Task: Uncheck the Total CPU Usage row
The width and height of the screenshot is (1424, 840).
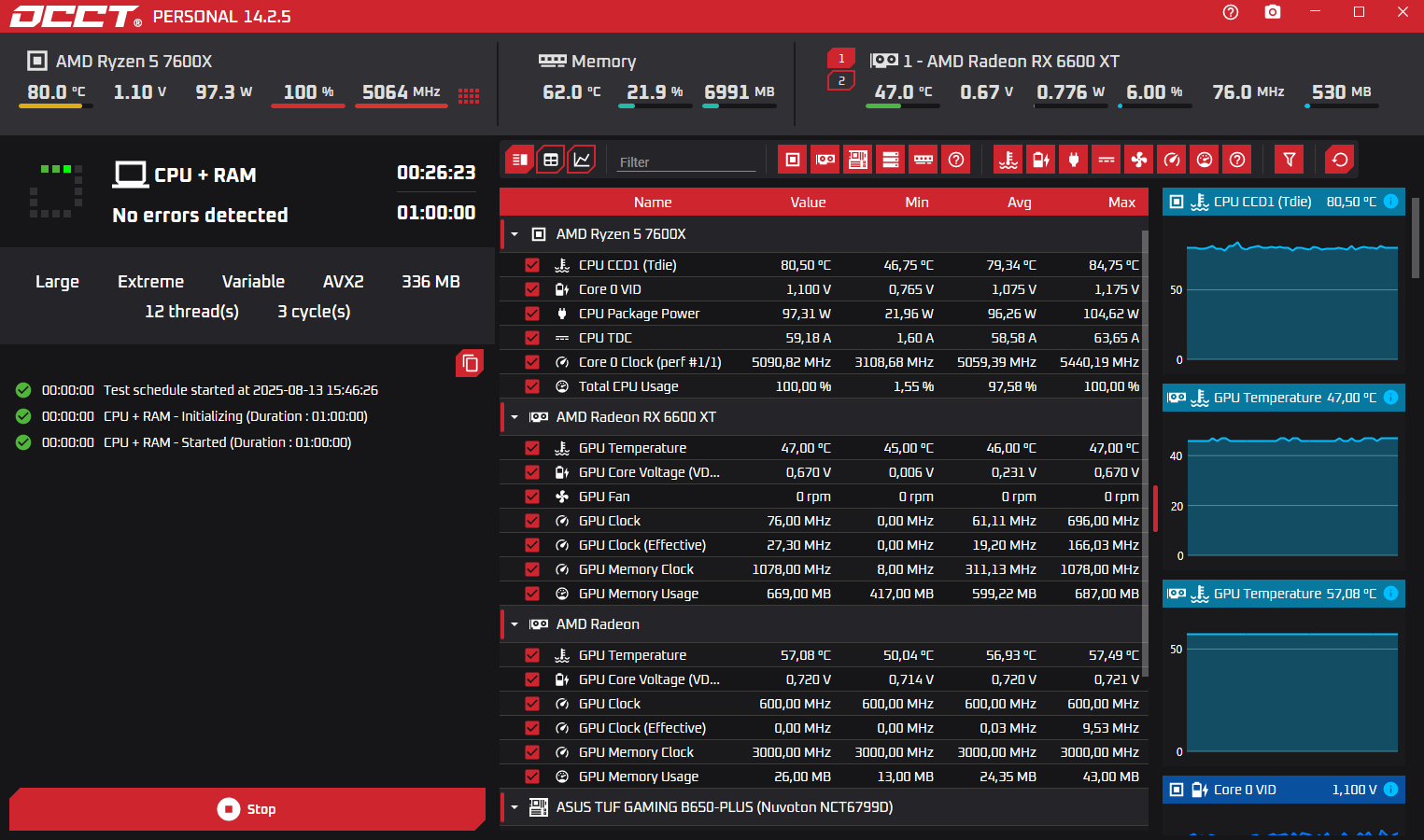Action: (532, 386)
